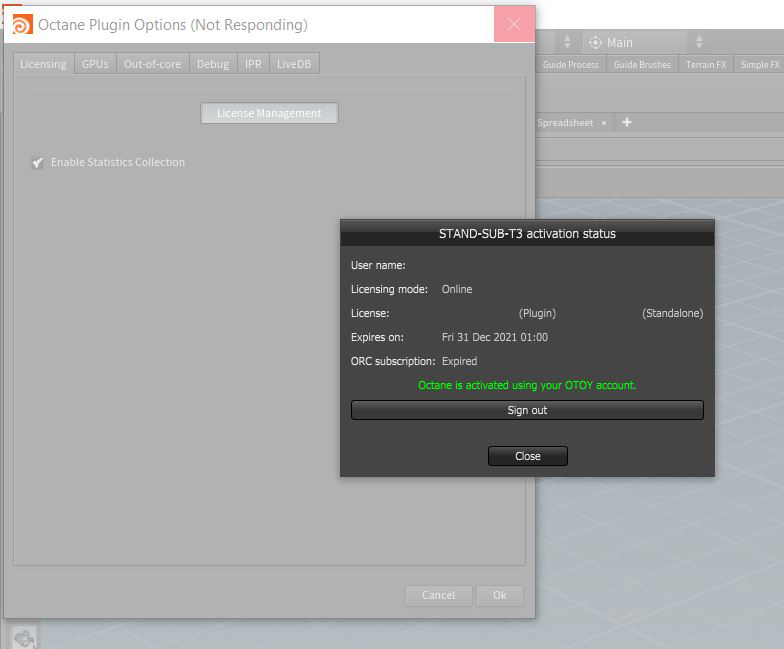
Task: Open the Out-of-core tab
Action: tap(152, 64)
